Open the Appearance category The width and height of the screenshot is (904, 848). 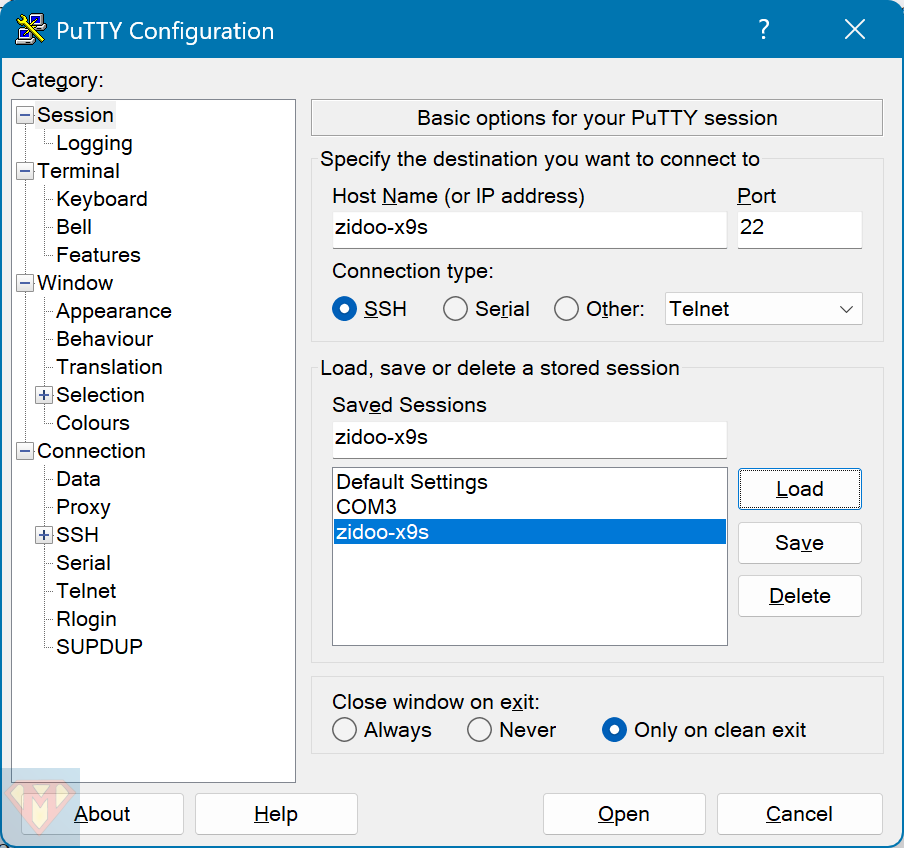tap(114, 311)
